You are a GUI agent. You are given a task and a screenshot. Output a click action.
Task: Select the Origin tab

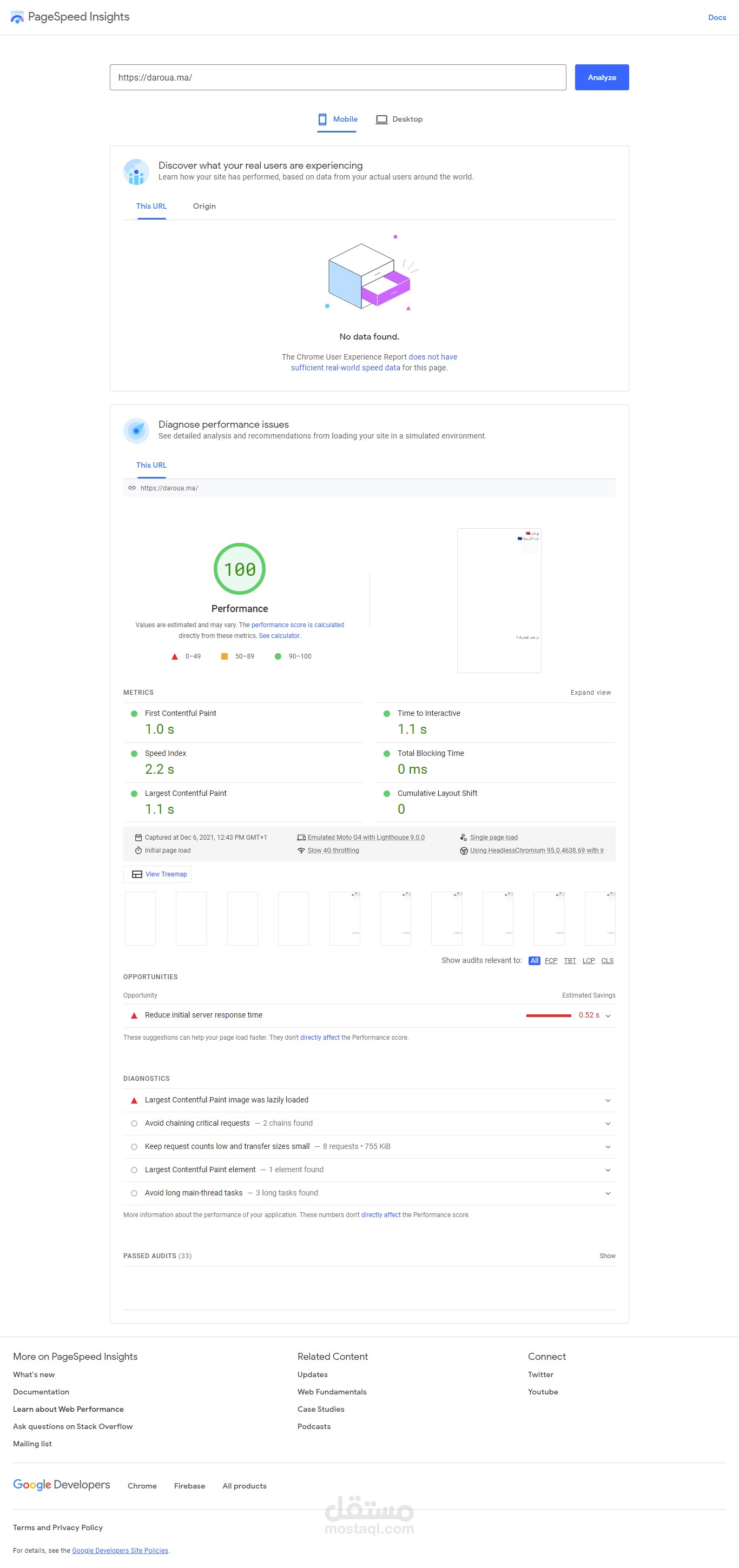204,207
